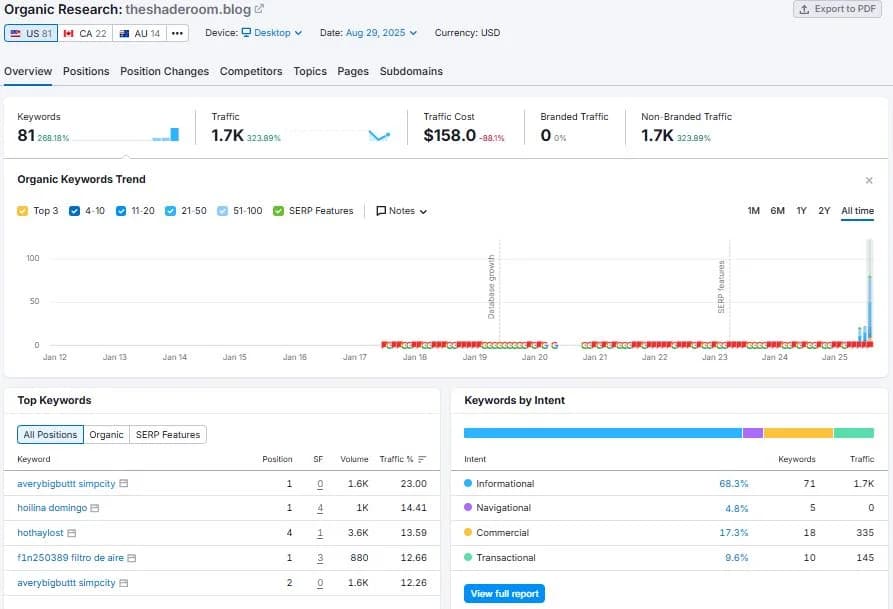Toggle the Top 3 checkbox
Screen dimensions: 893x609
22,211
